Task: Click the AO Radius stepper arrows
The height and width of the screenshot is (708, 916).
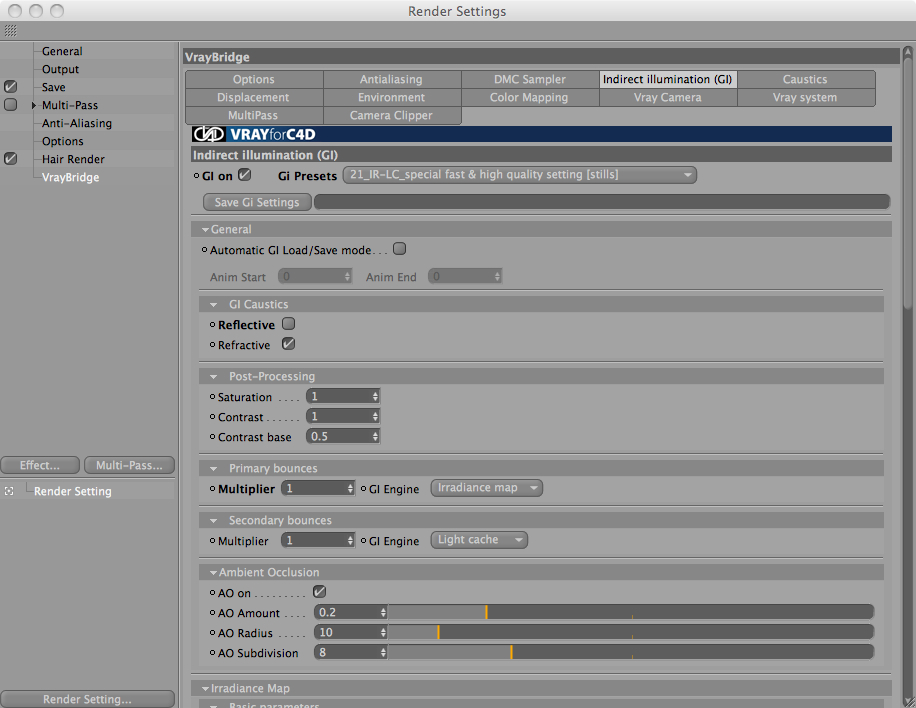Action: pyautogui.click(x=383, y=633)
